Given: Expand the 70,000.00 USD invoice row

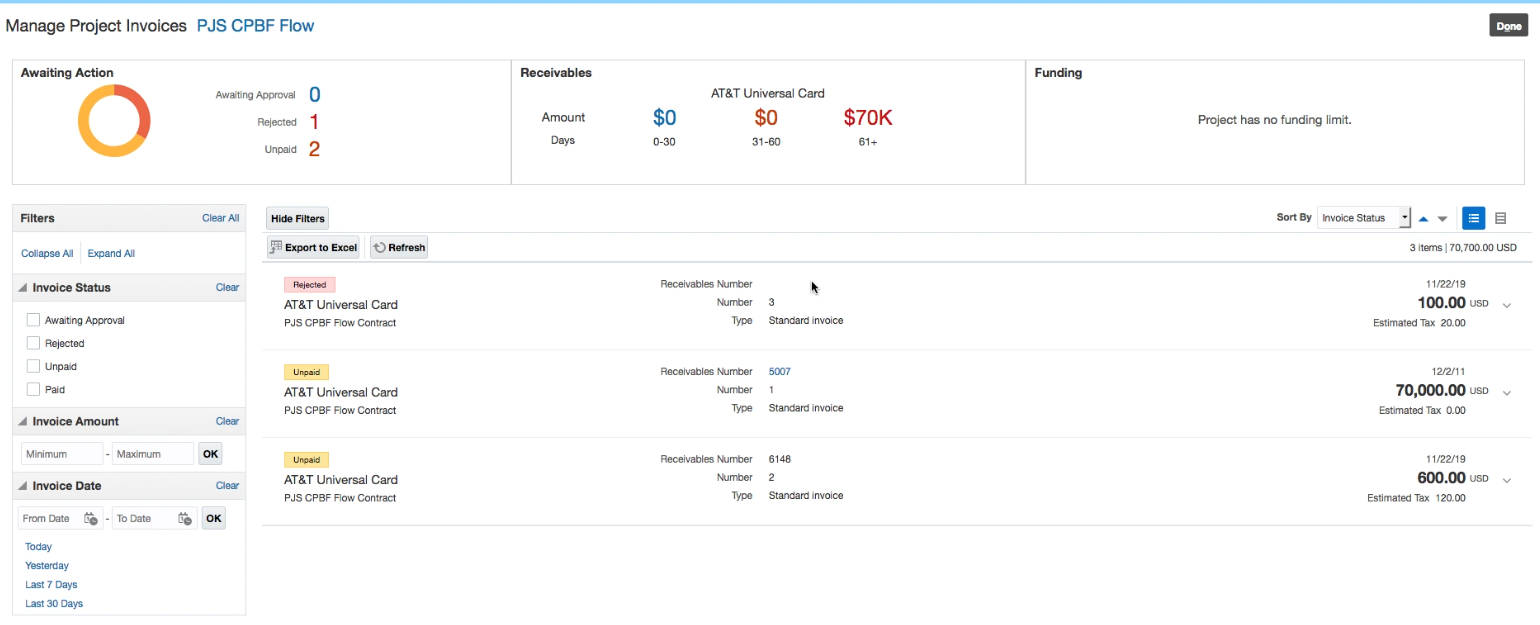Looking at the screenshot, I should [1507, 393].
